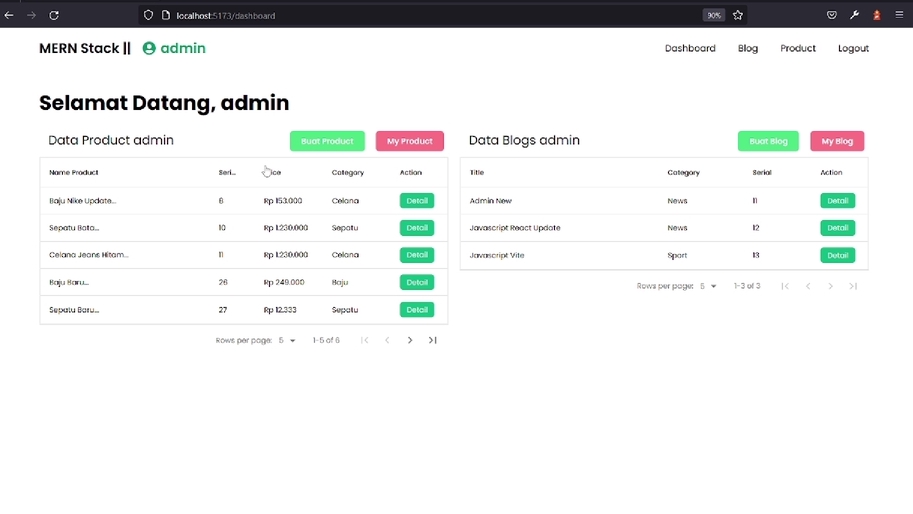Open the wrench developer tools icon
Screen dimensions: 913x514
point(854,15)
